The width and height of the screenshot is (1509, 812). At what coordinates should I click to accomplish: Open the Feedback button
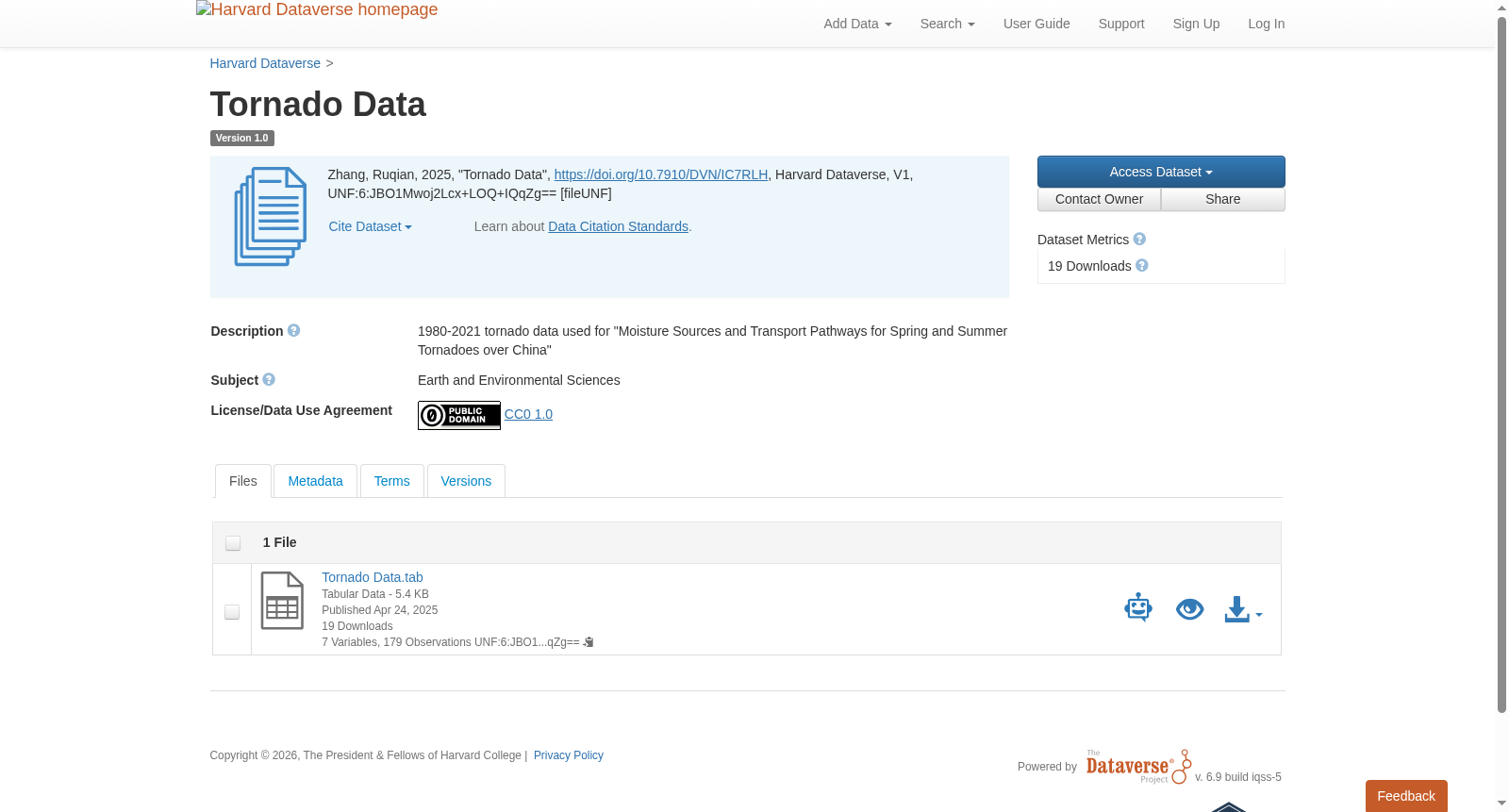(1406, 796)
